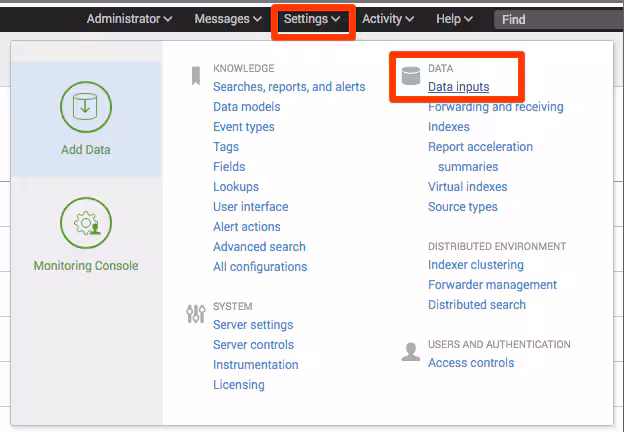Screen dimensions: 624x432
Task: Click the Monitoring Console text label
Action: coord(86,265)
